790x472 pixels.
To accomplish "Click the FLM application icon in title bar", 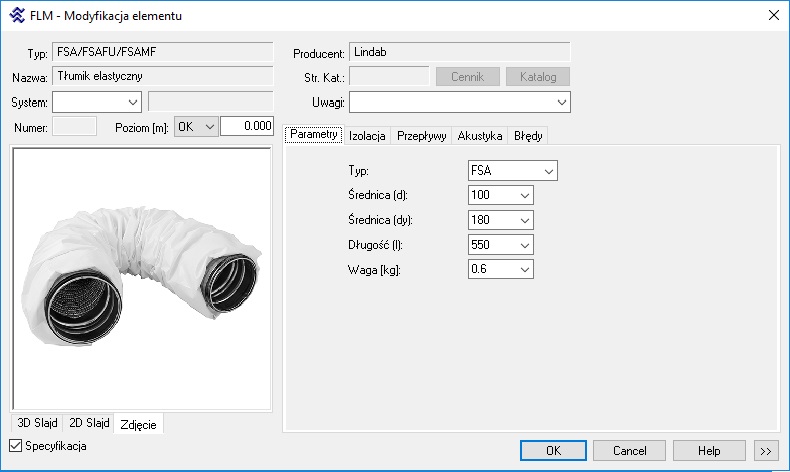I will (x=16, y=15).
